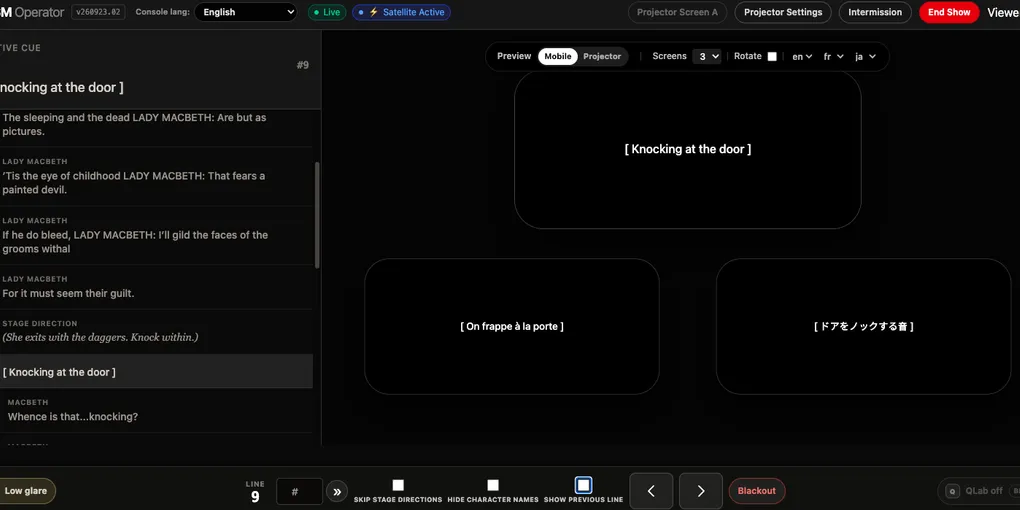1020x510 pixels.
Task: Click the End Show button
Action: [949, 12]
